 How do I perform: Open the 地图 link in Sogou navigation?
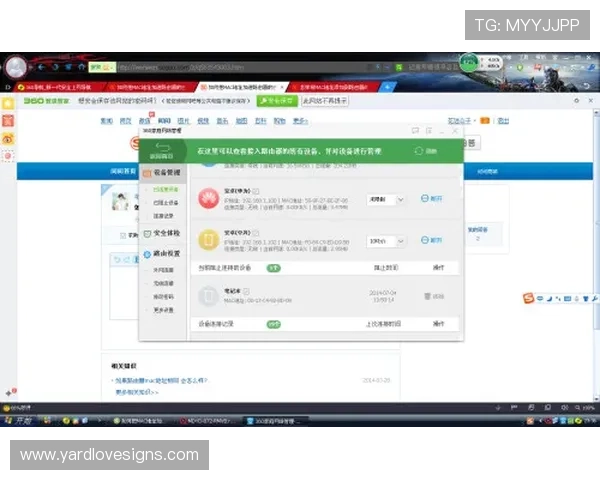coord(241,121)
